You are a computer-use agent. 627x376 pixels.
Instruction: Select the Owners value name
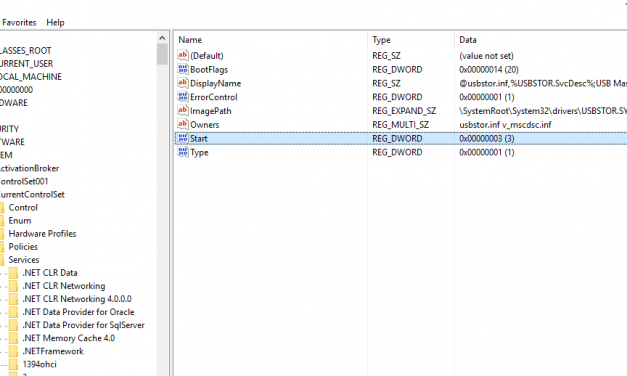pyautogui.click(x=204, y=124)
